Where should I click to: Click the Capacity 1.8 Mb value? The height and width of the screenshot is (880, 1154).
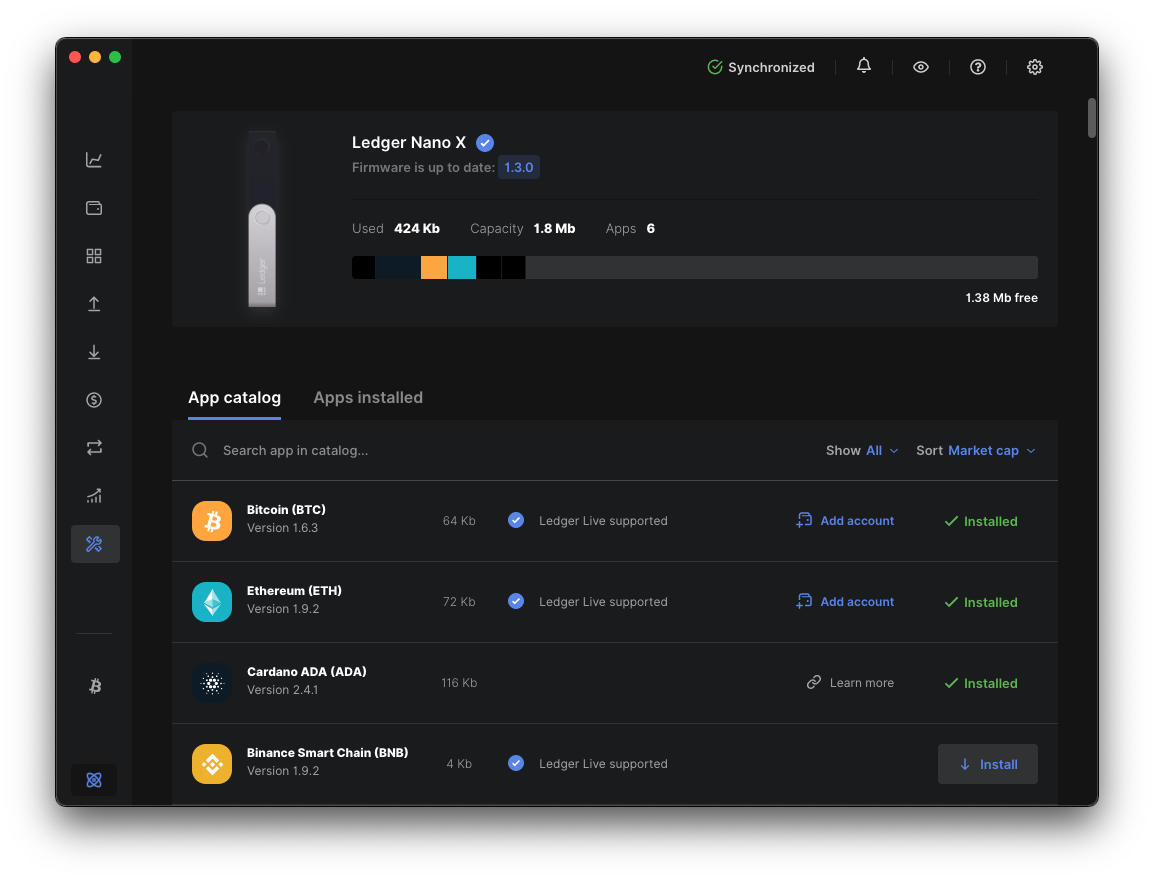(x=554, y=229)
